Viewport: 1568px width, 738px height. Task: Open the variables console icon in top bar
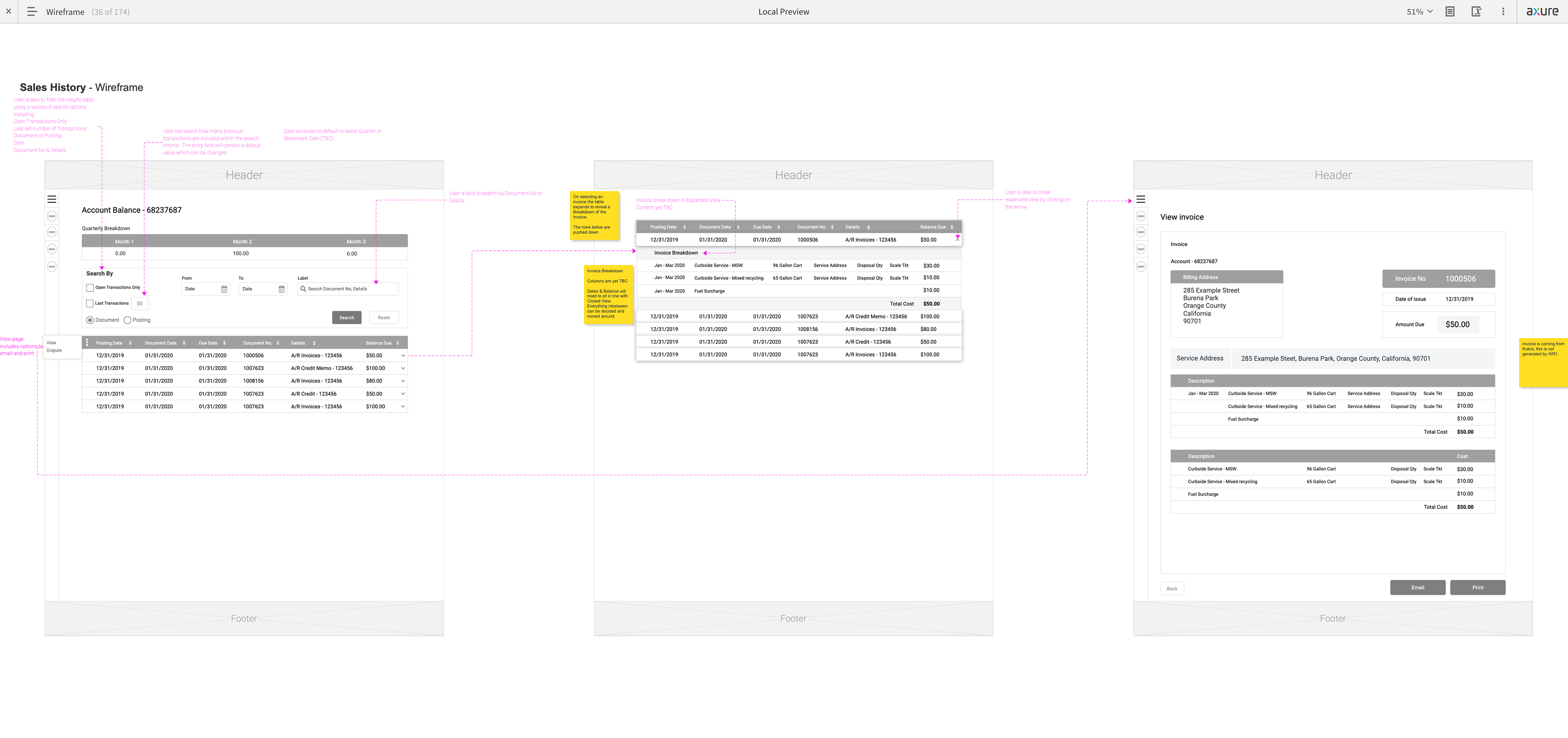point(1476,11)
